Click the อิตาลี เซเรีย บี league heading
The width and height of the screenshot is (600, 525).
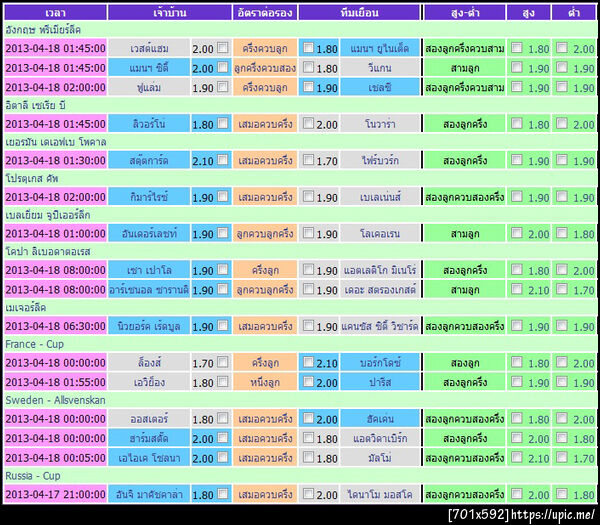pos(35,105)
